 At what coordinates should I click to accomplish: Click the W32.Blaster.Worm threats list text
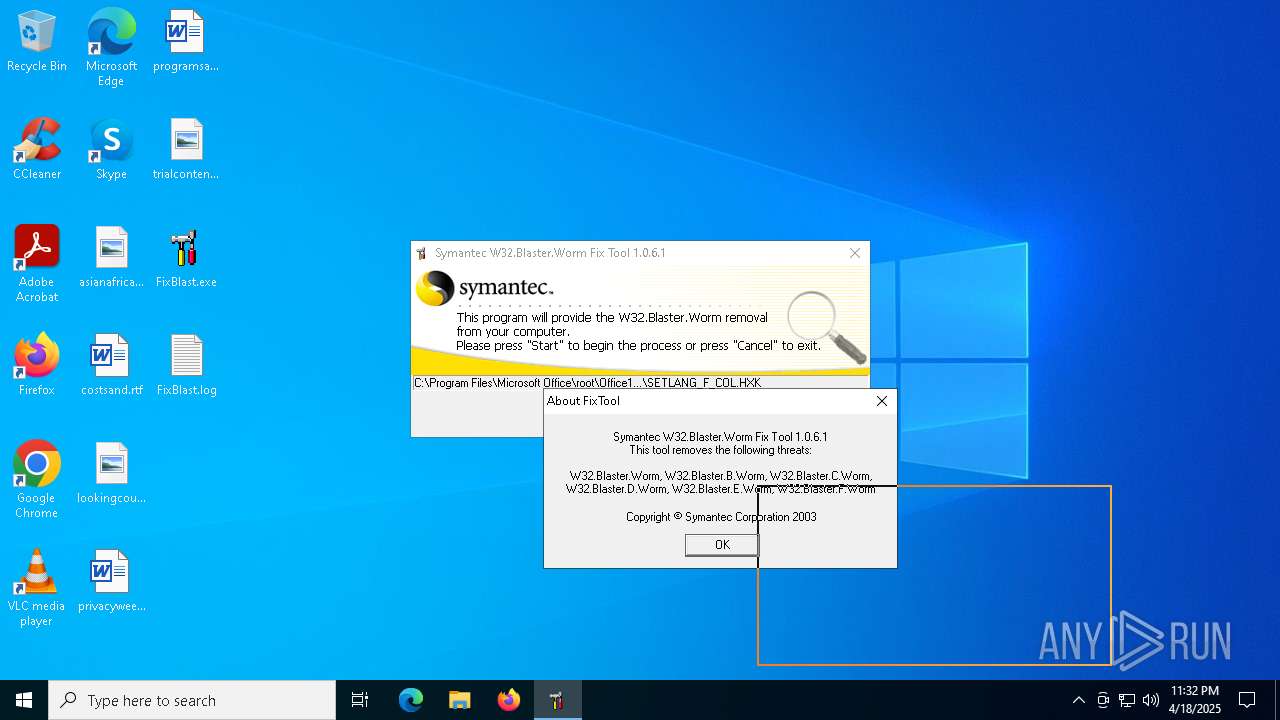720,482
